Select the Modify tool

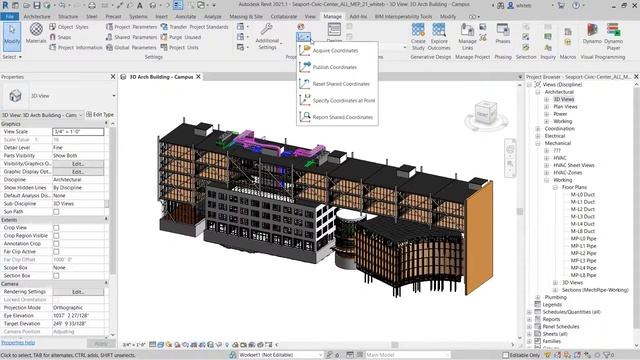tap(12, 36)
